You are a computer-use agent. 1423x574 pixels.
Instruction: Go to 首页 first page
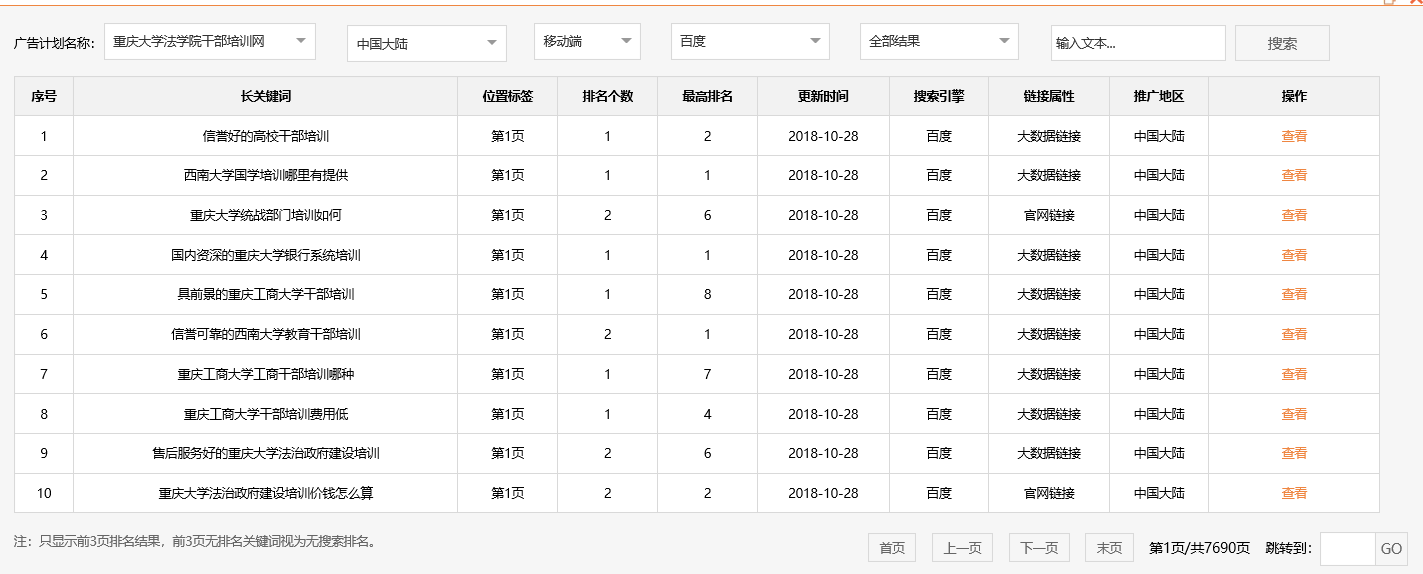[892, 548]
